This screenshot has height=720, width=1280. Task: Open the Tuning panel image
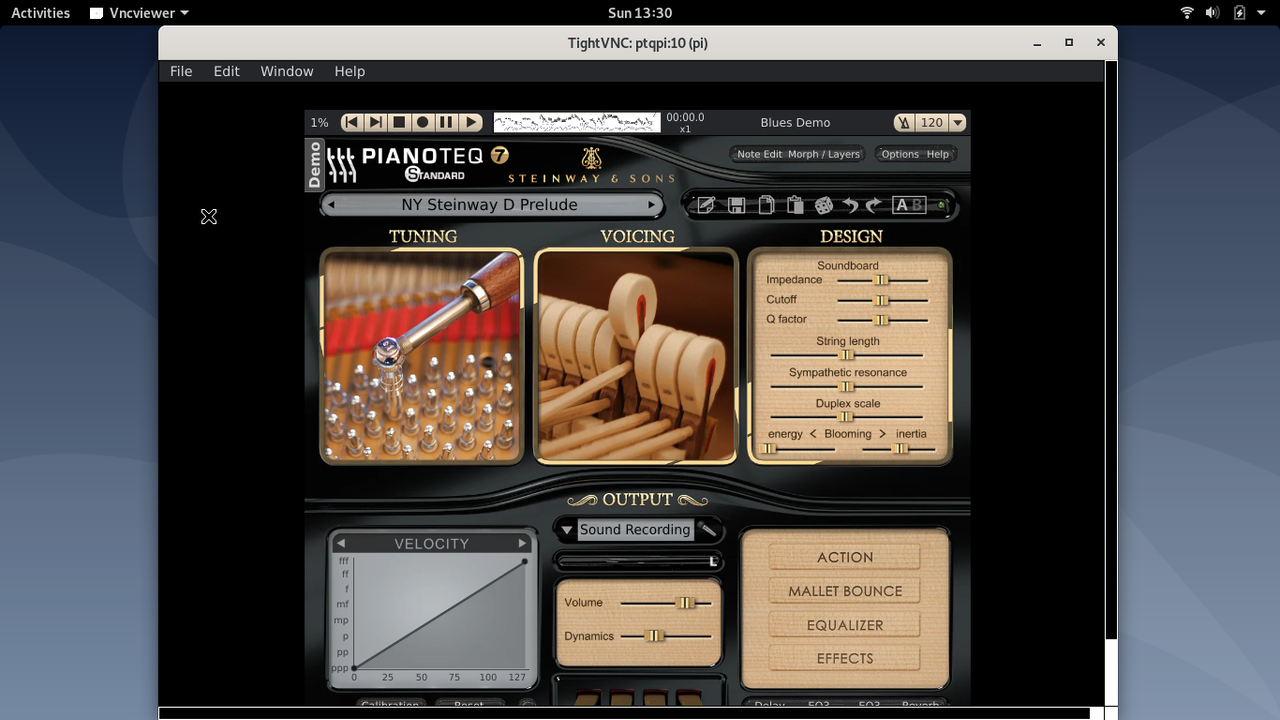tap(421, 356)
